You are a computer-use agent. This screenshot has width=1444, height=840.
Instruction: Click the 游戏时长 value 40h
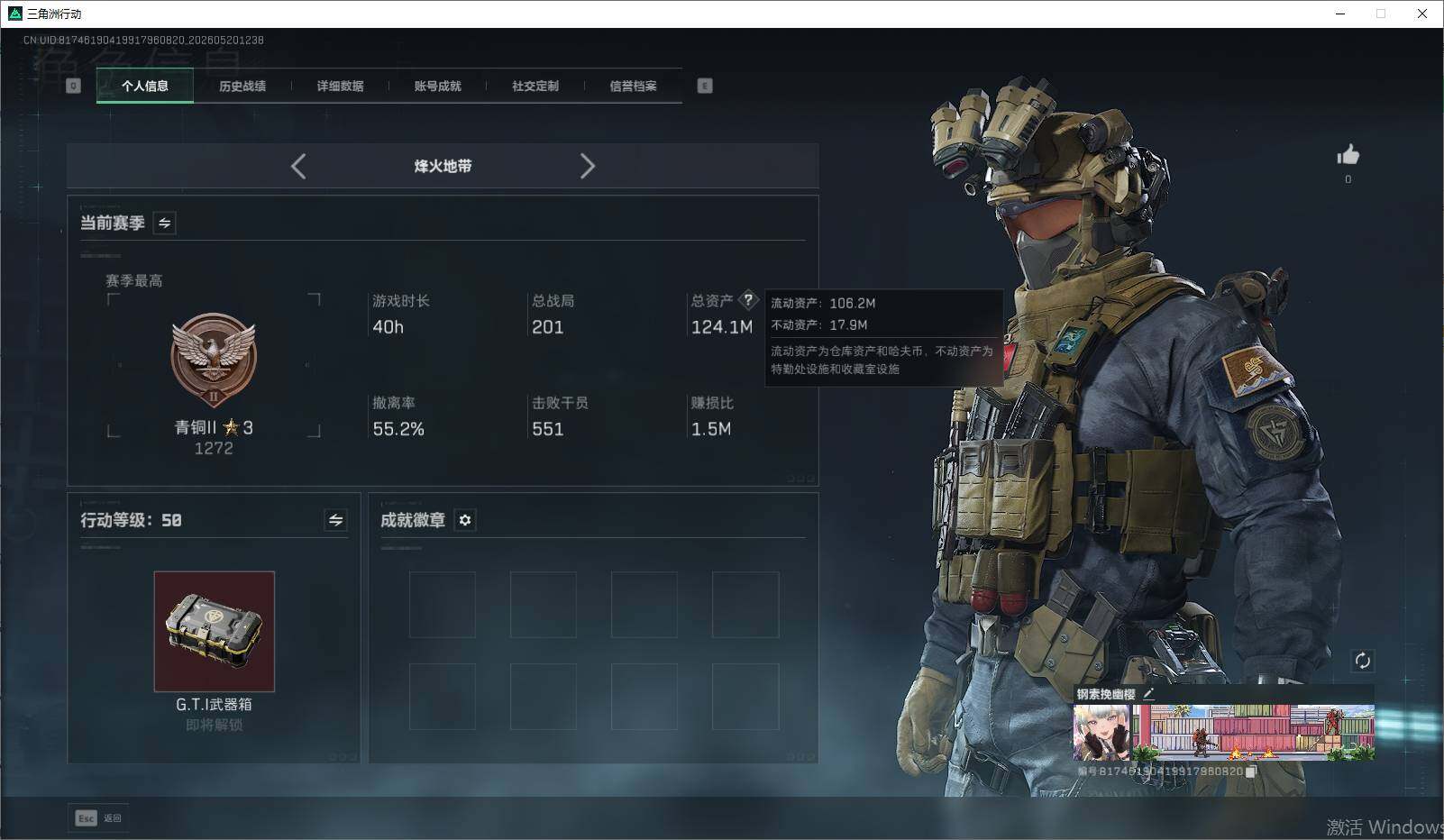pos(388,327)
